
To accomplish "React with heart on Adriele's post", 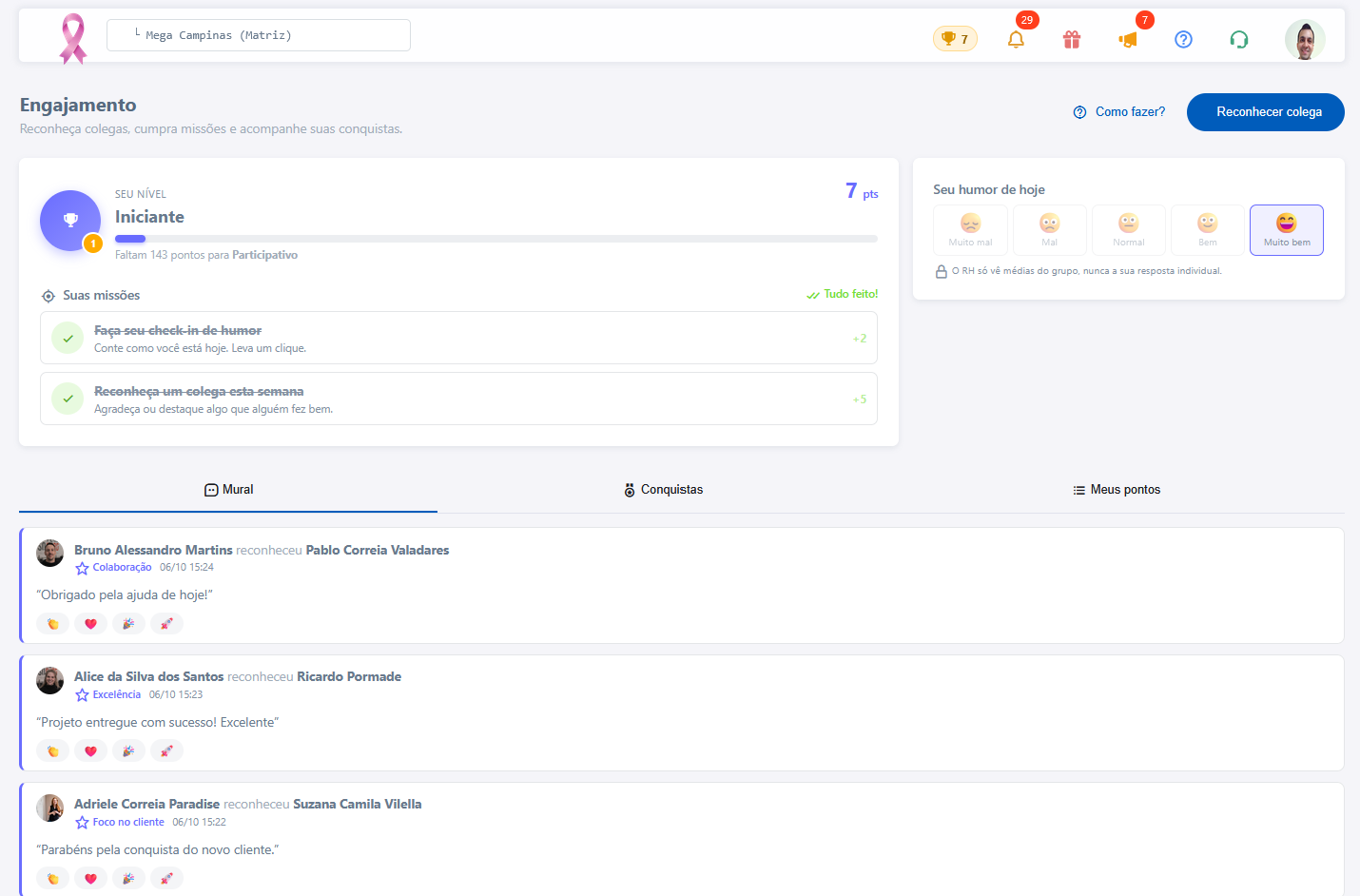I will click(91, 879).
